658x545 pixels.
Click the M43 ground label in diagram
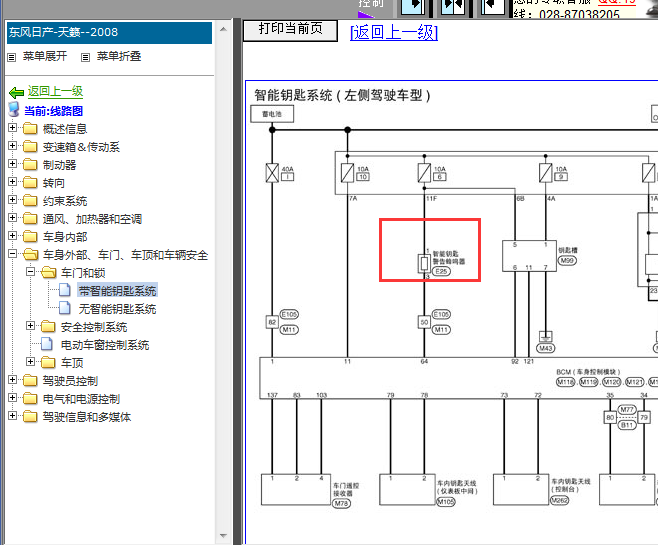pos(546,348)
